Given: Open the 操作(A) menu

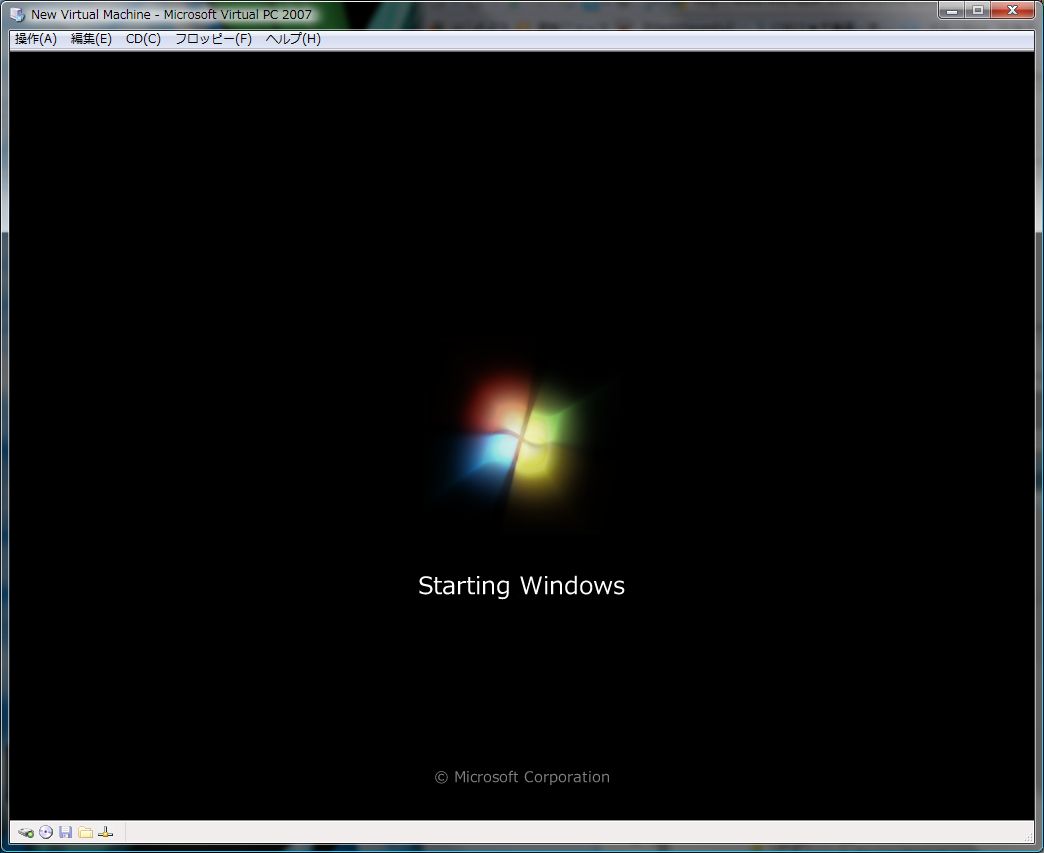Looking at the screenshot, I should [x=36, y=39].
